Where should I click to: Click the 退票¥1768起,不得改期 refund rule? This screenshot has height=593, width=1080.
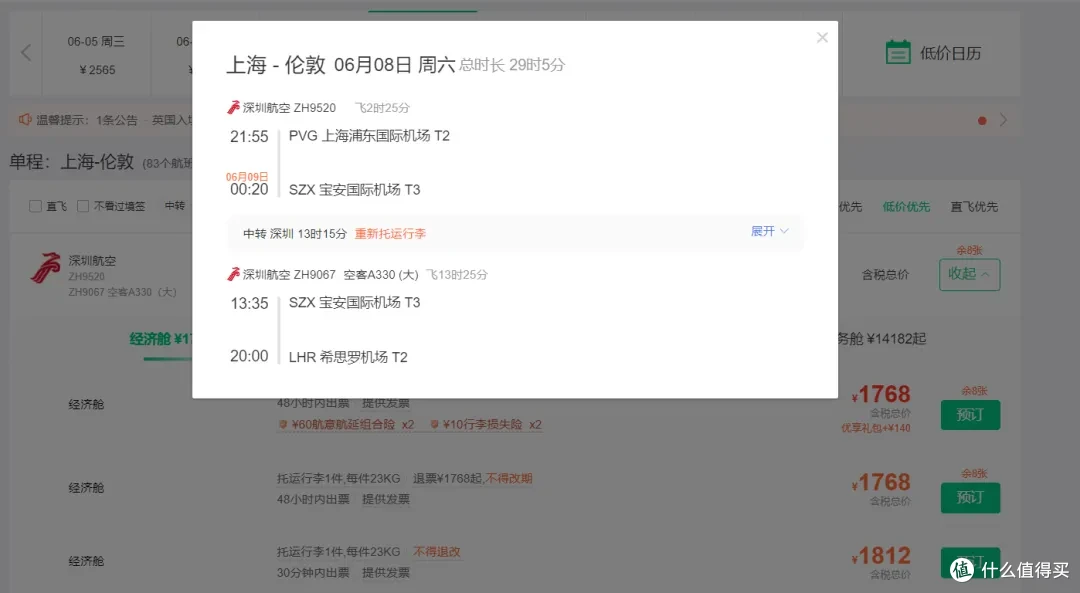(x=472, y=478)
